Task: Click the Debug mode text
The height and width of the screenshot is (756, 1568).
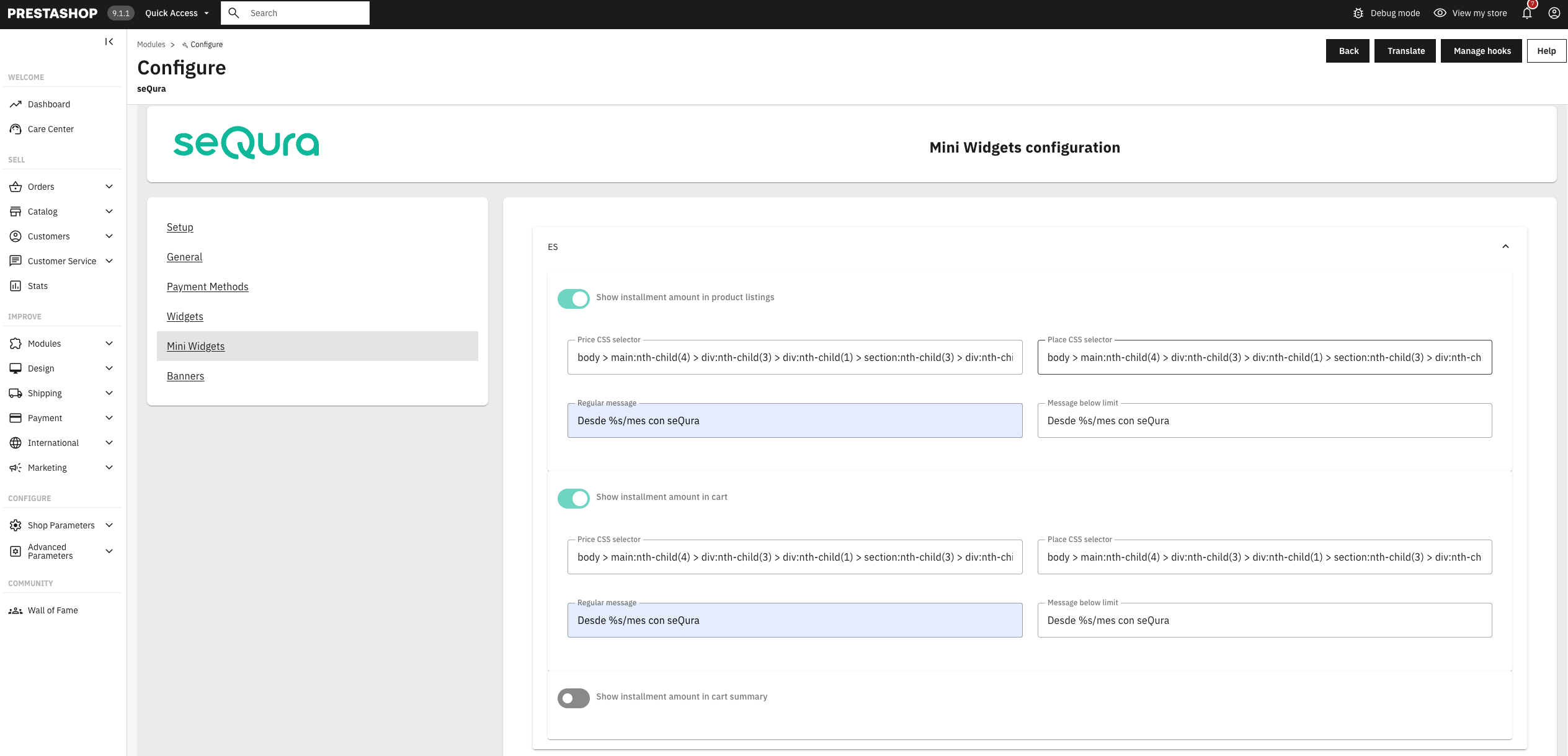Action: coord(1395,13)
